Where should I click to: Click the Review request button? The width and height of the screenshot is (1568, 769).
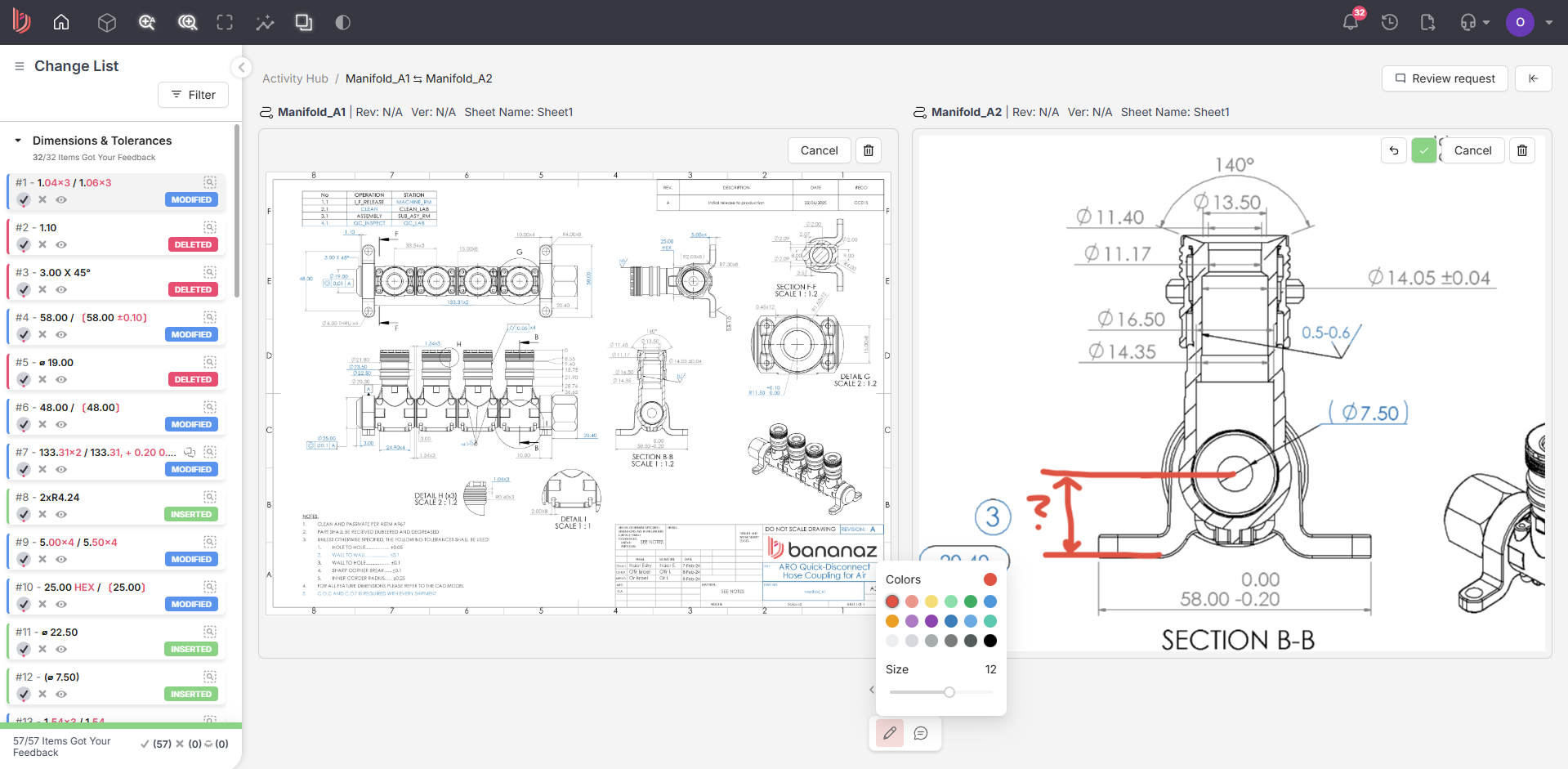pyautogui.click(x=1445, y=78)
